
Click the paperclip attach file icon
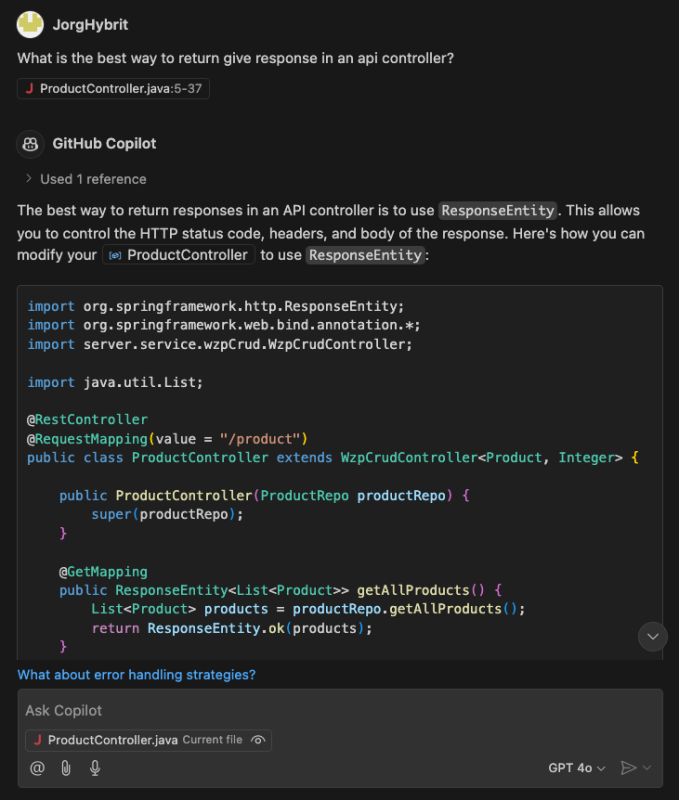coord(66,768)
